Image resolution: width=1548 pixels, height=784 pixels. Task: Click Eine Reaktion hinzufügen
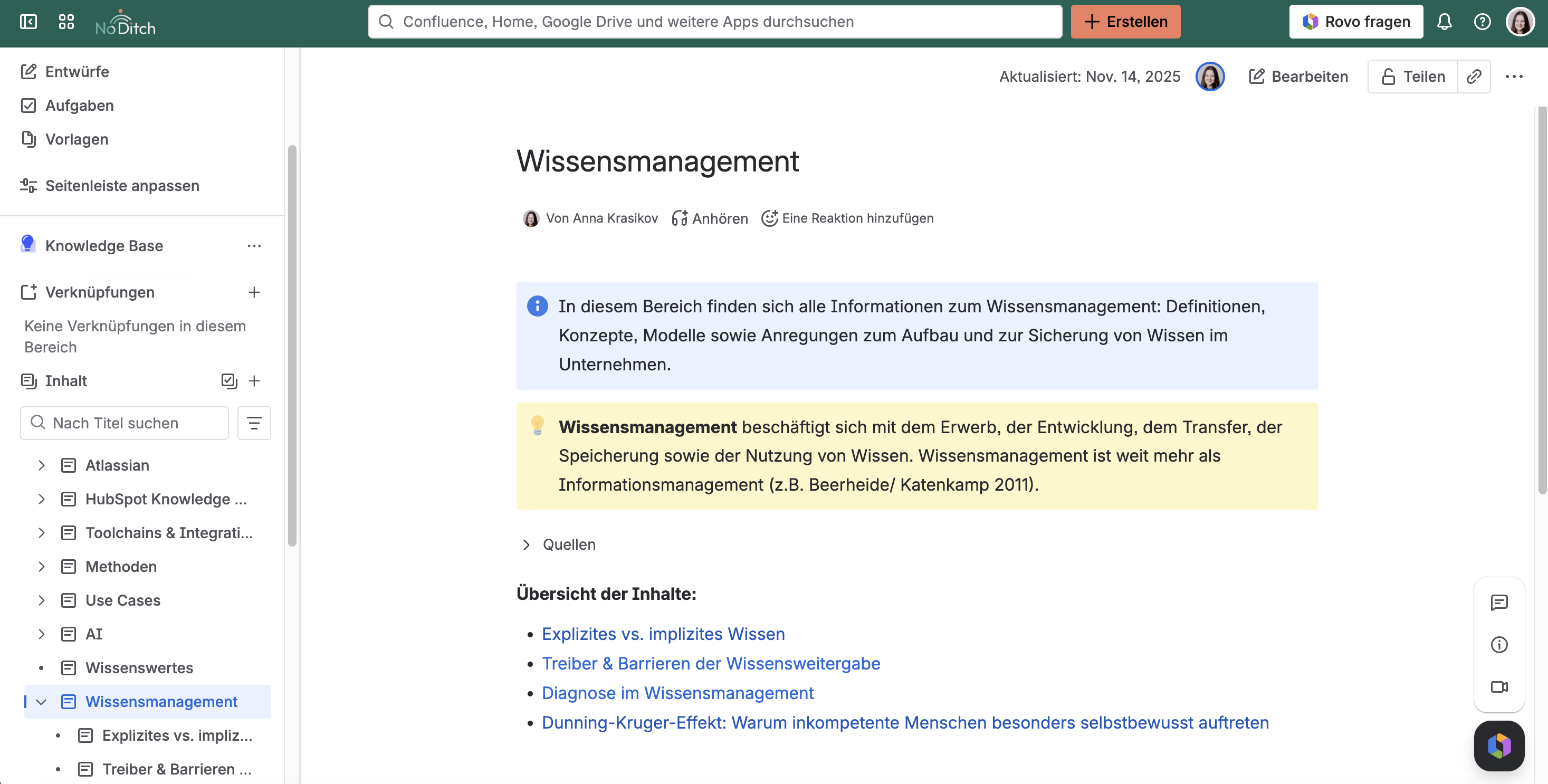tap(847, 218)
